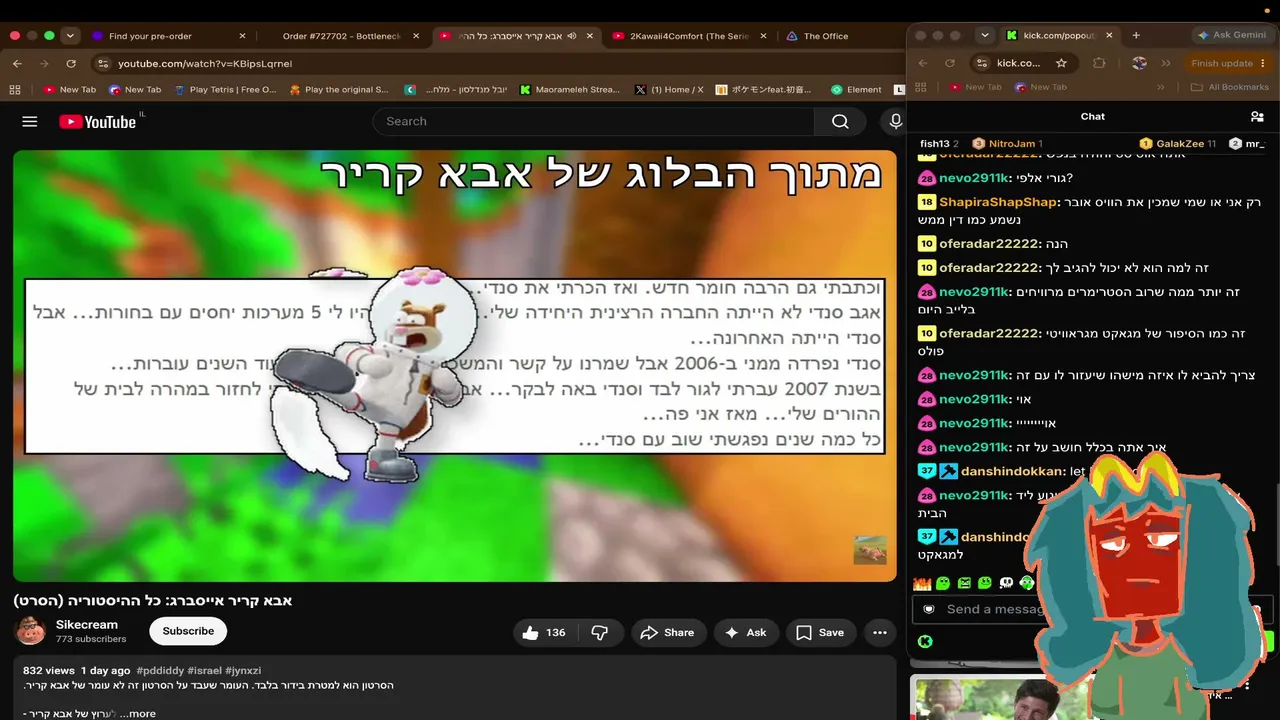Image resolution: width=1280 pixels, height=720 pixels.
Task: Click Ask Gemini in Kick window
Action: [1231, 35]
